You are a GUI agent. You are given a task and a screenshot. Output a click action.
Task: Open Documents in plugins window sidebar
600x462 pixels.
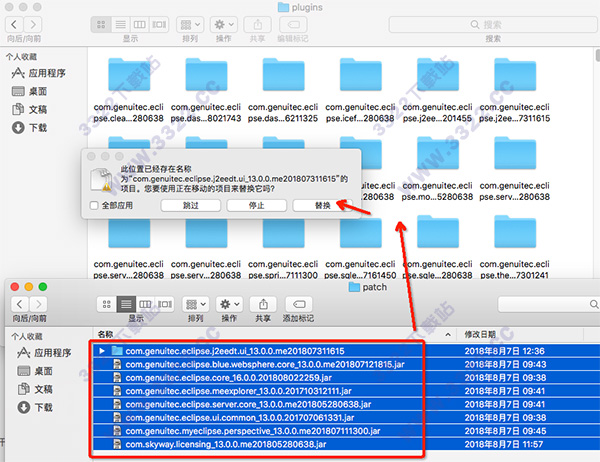tap(29, 109)
